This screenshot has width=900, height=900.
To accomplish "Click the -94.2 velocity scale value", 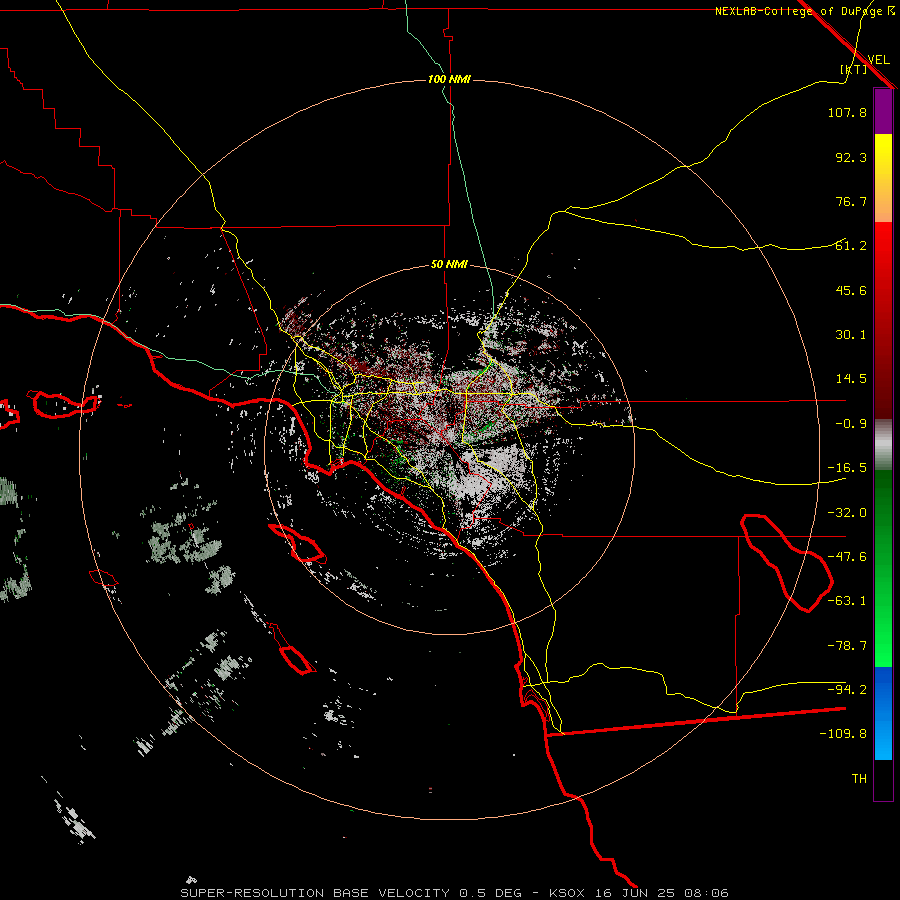I will pyautogui.click(x=847, y=689).
